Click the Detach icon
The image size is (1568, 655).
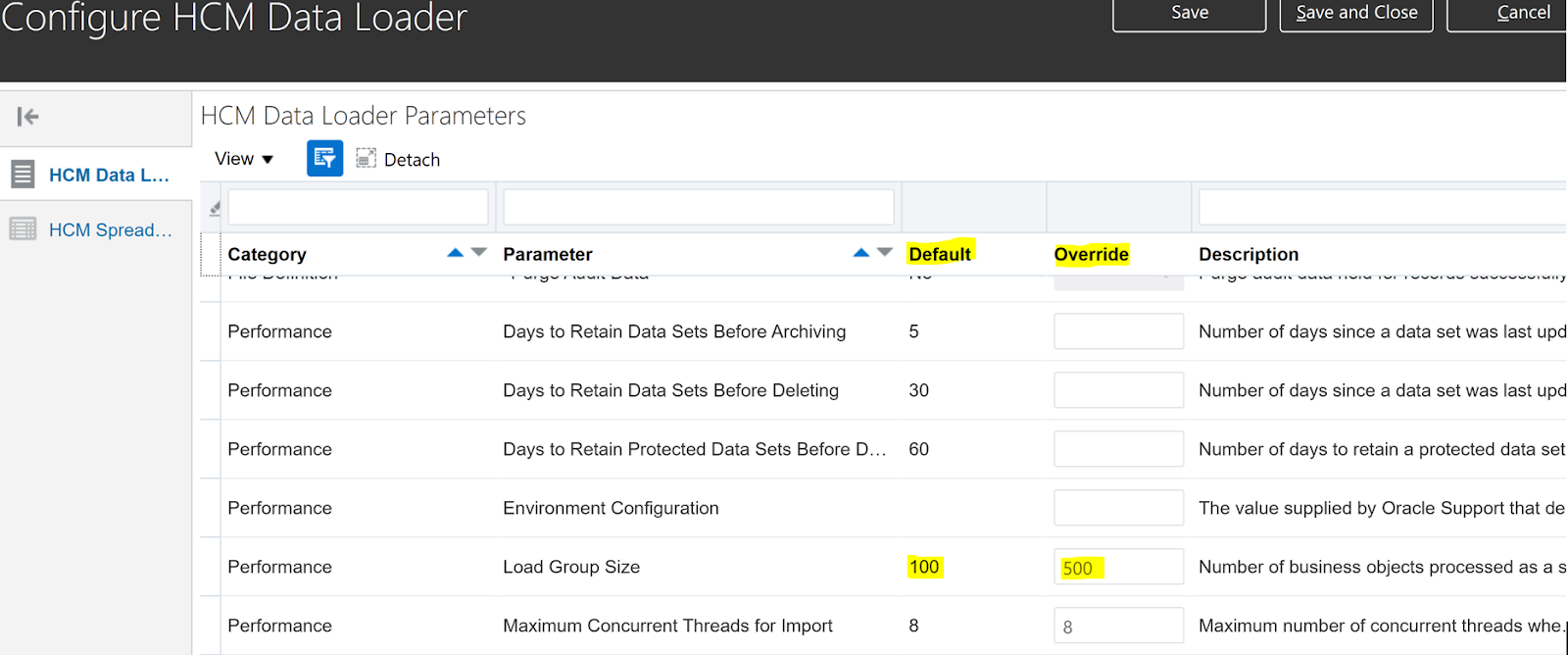pos(366,158)
